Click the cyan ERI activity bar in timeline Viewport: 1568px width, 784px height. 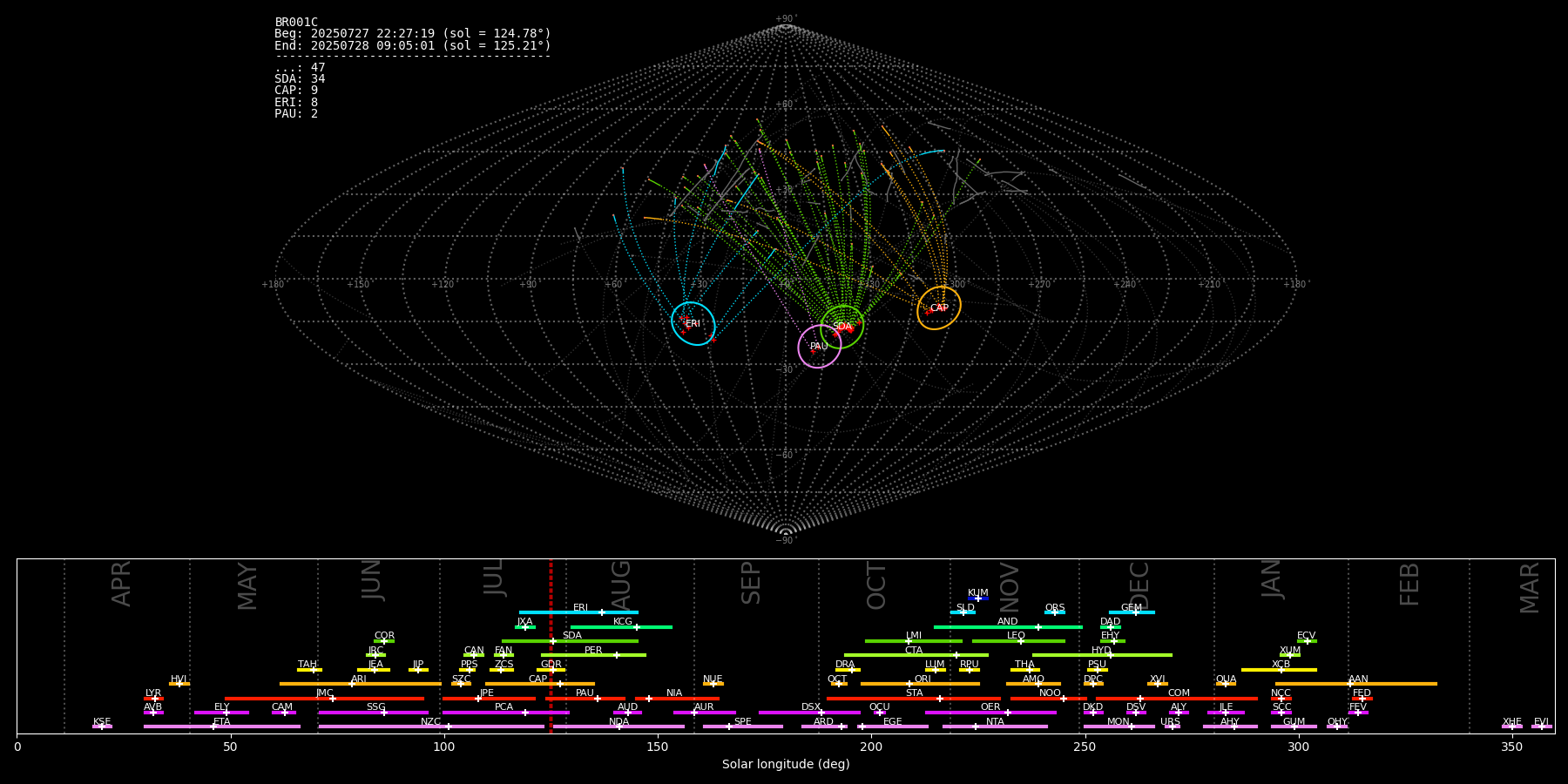click(578, 612)
